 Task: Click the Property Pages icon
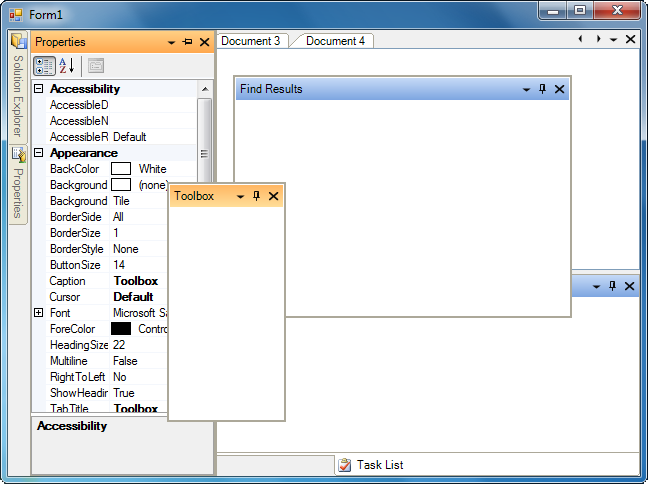pyautogui.click(x=96, y=66)
